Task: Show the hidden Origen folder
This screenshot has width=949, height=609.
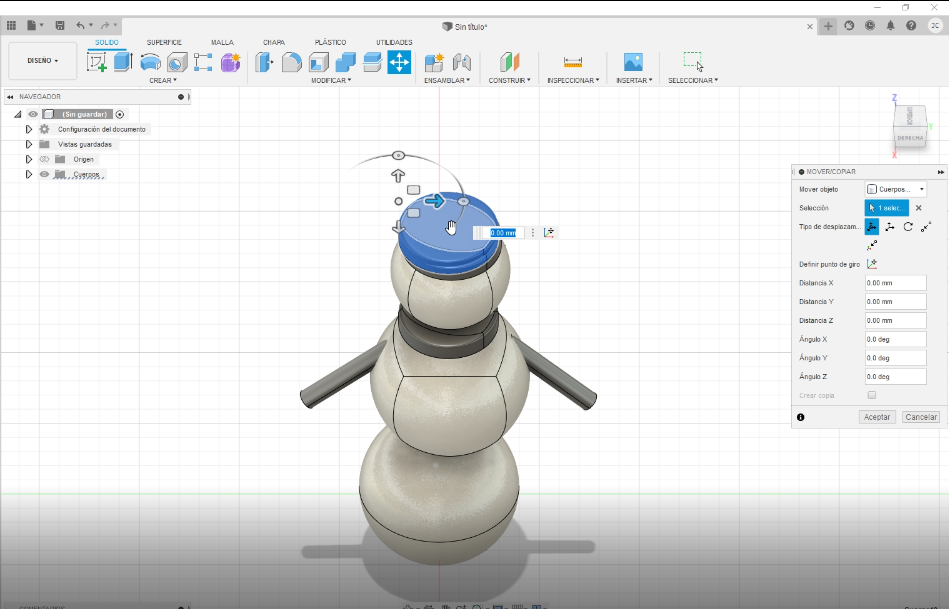Action: pyautogui.click(x=44, y=159)
